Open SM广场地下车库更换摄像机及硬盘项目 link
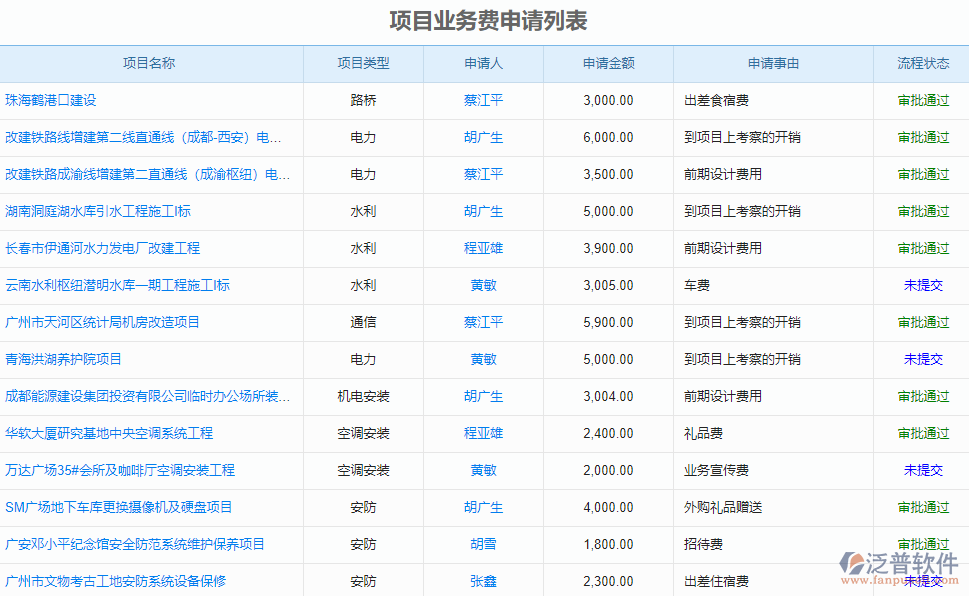 118,507
